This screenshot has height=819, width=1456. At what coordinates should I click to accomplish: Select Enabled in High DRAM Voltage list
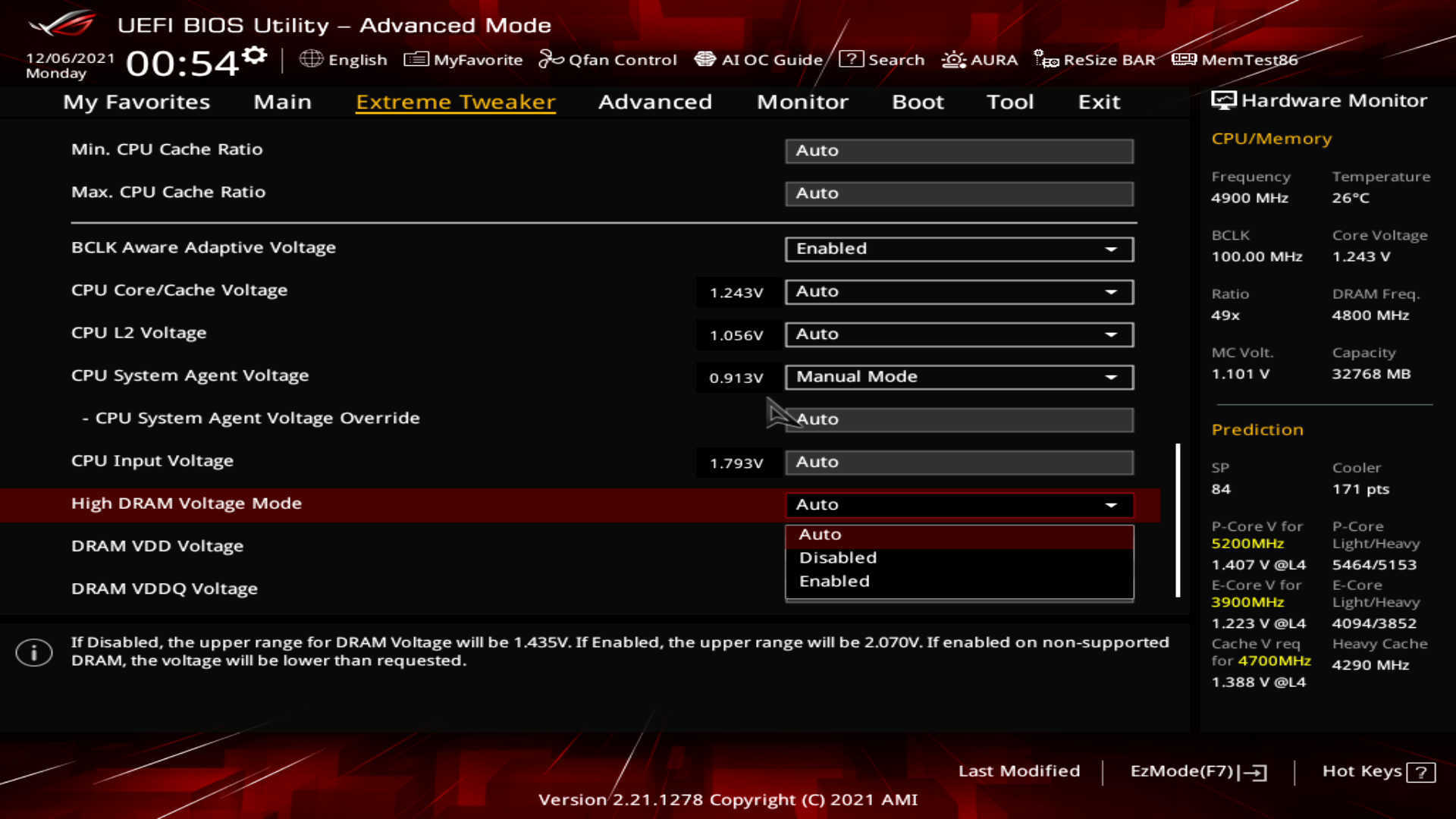pyautogui.click(x=834, y=582)
